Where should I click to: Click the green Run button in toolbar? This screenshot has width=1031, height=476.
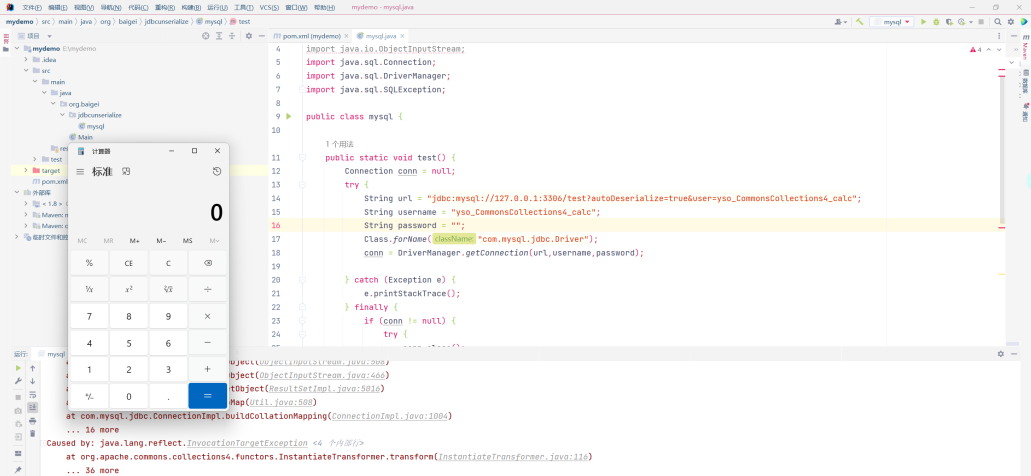tap(922, 21)
